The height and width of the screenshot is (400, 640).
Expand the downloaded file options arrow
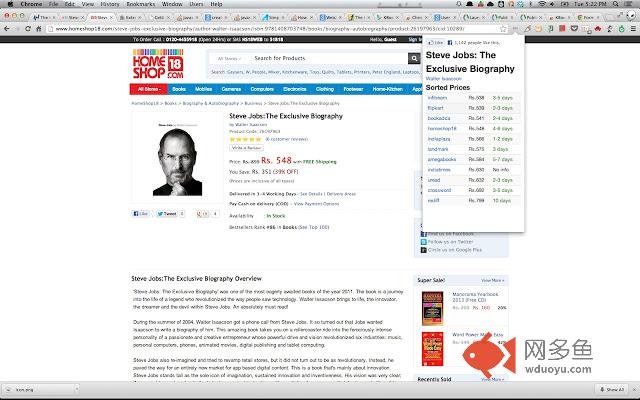point(76,389)
